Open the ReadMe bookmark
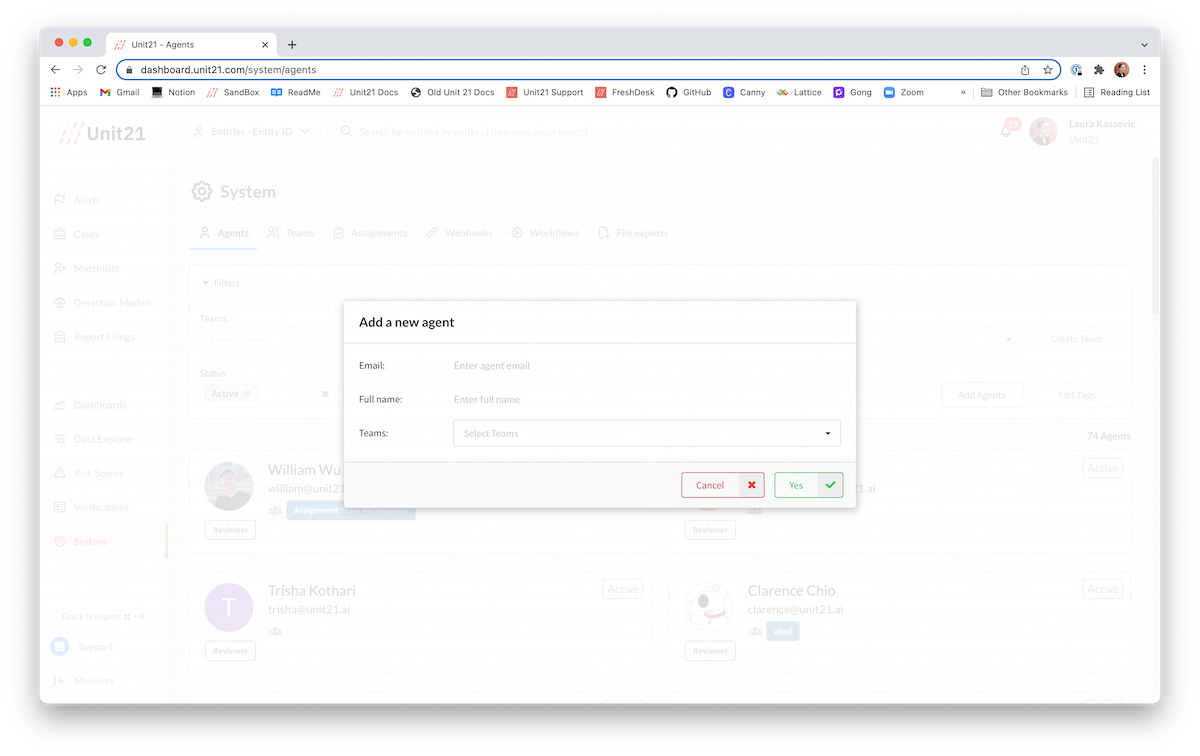 pos(296,92)
